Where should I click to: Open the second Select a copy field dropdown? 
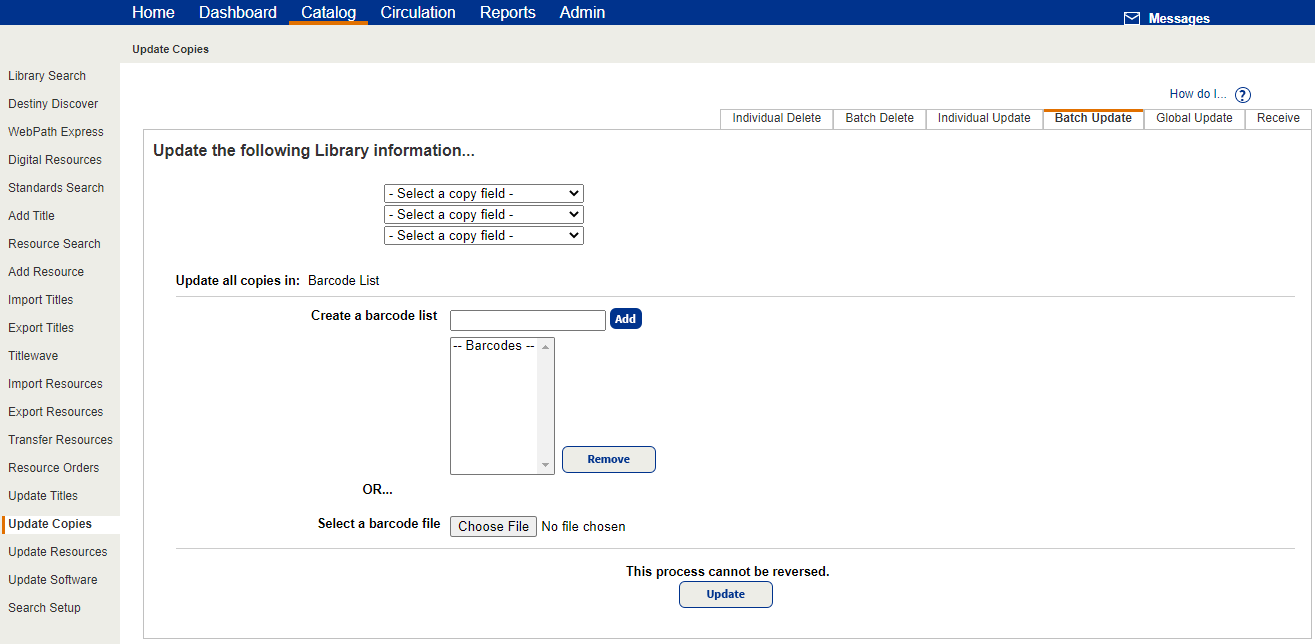[484, 215]
